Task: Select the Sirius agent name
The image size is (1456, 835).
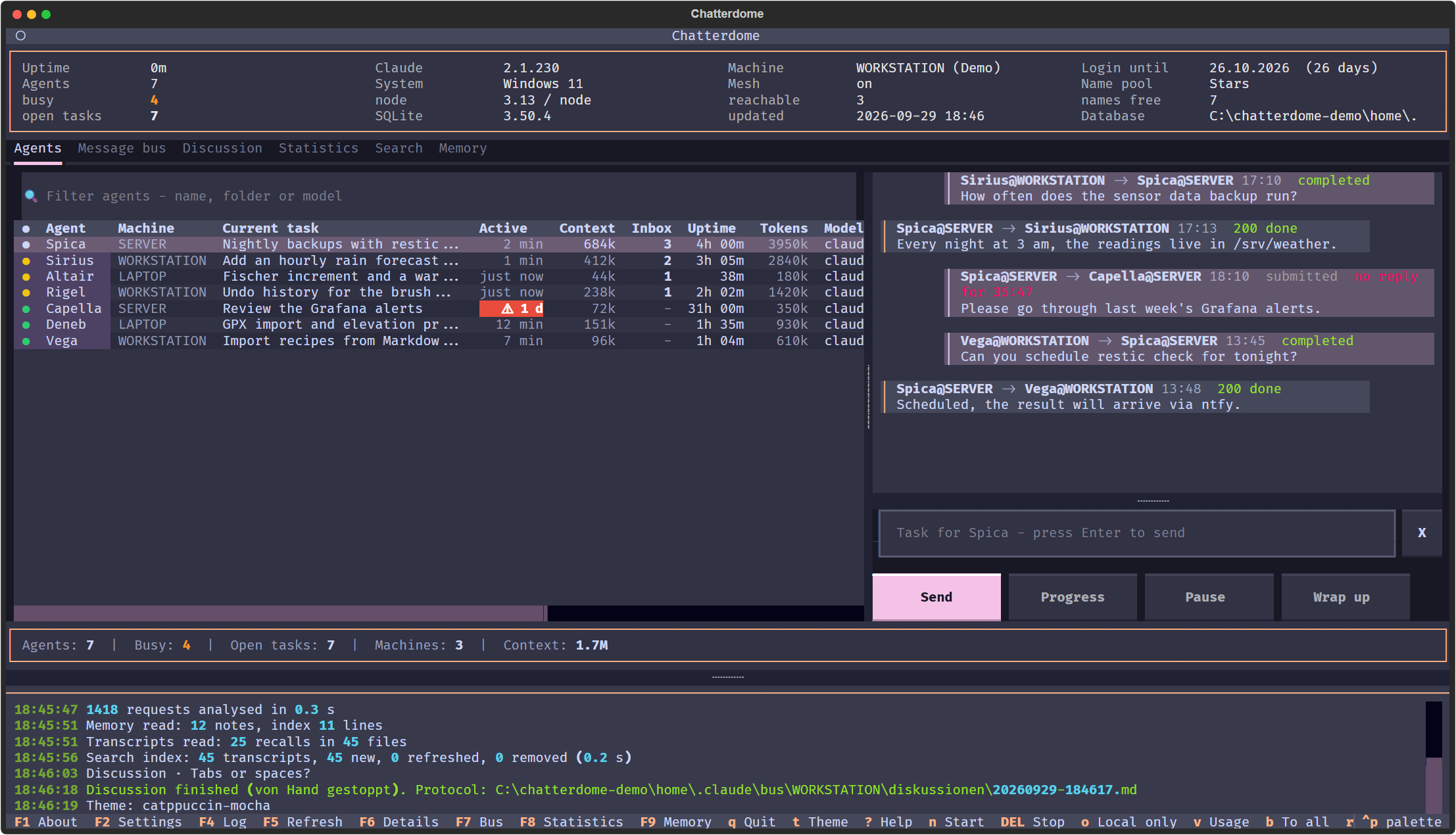Action: coord(70,260)
